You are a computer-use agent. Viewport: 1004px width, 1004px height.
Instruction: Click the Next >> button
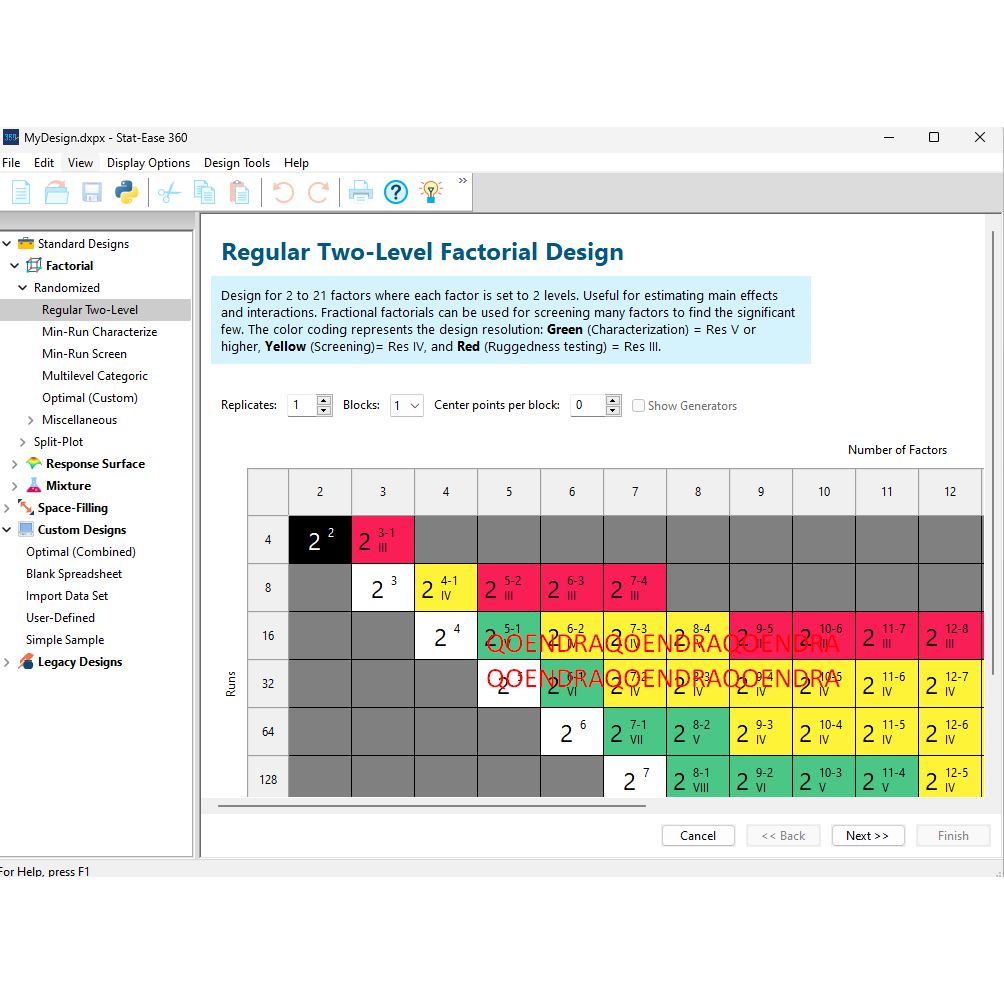click(x=867, y=836)
